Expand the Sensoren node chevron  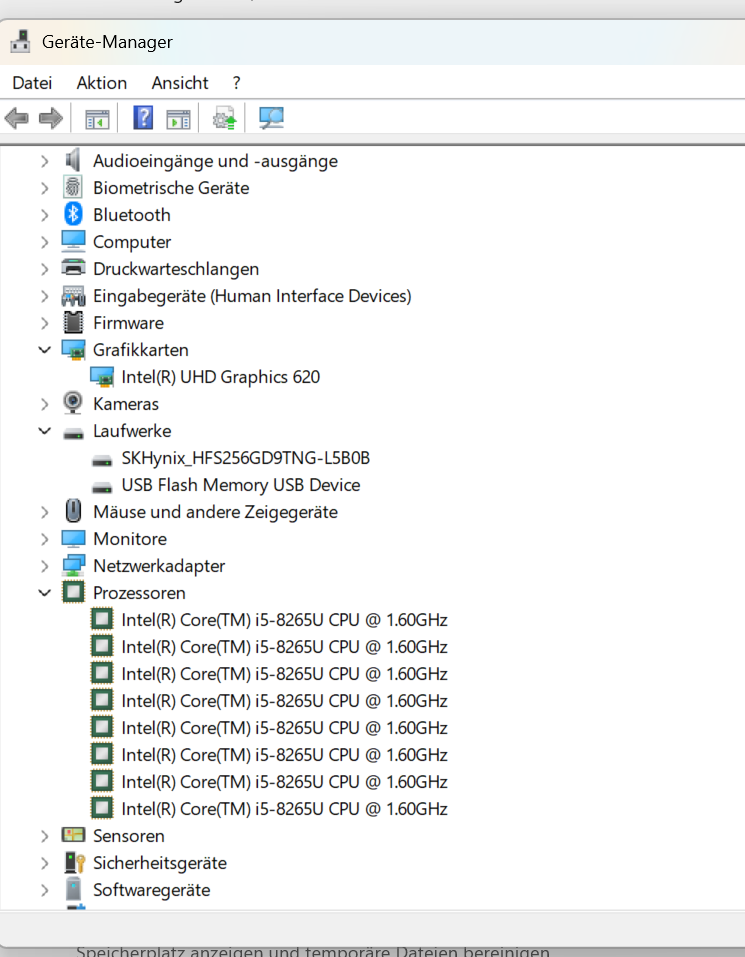(44, 836)
